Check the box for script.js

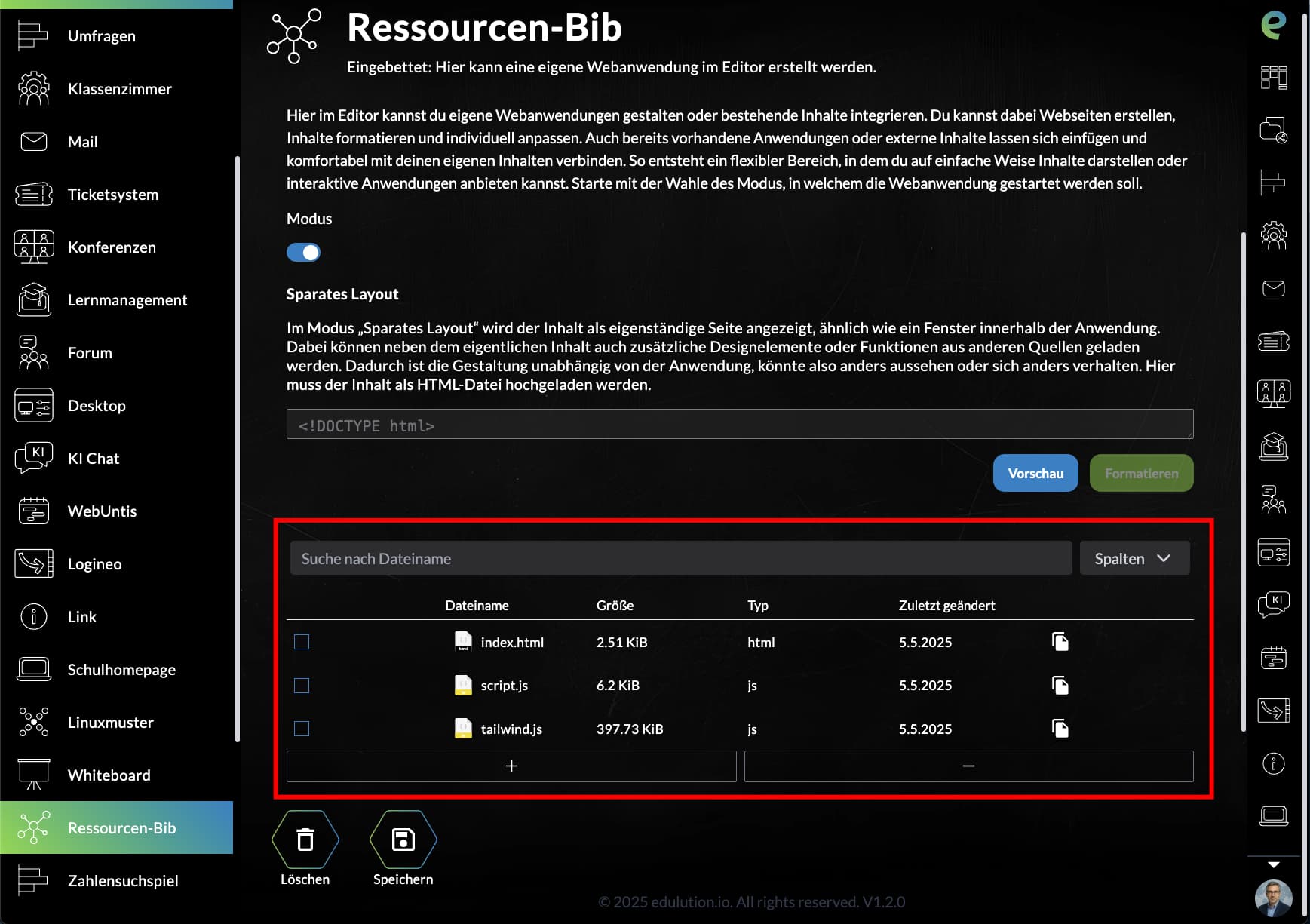tap(302, 685)
